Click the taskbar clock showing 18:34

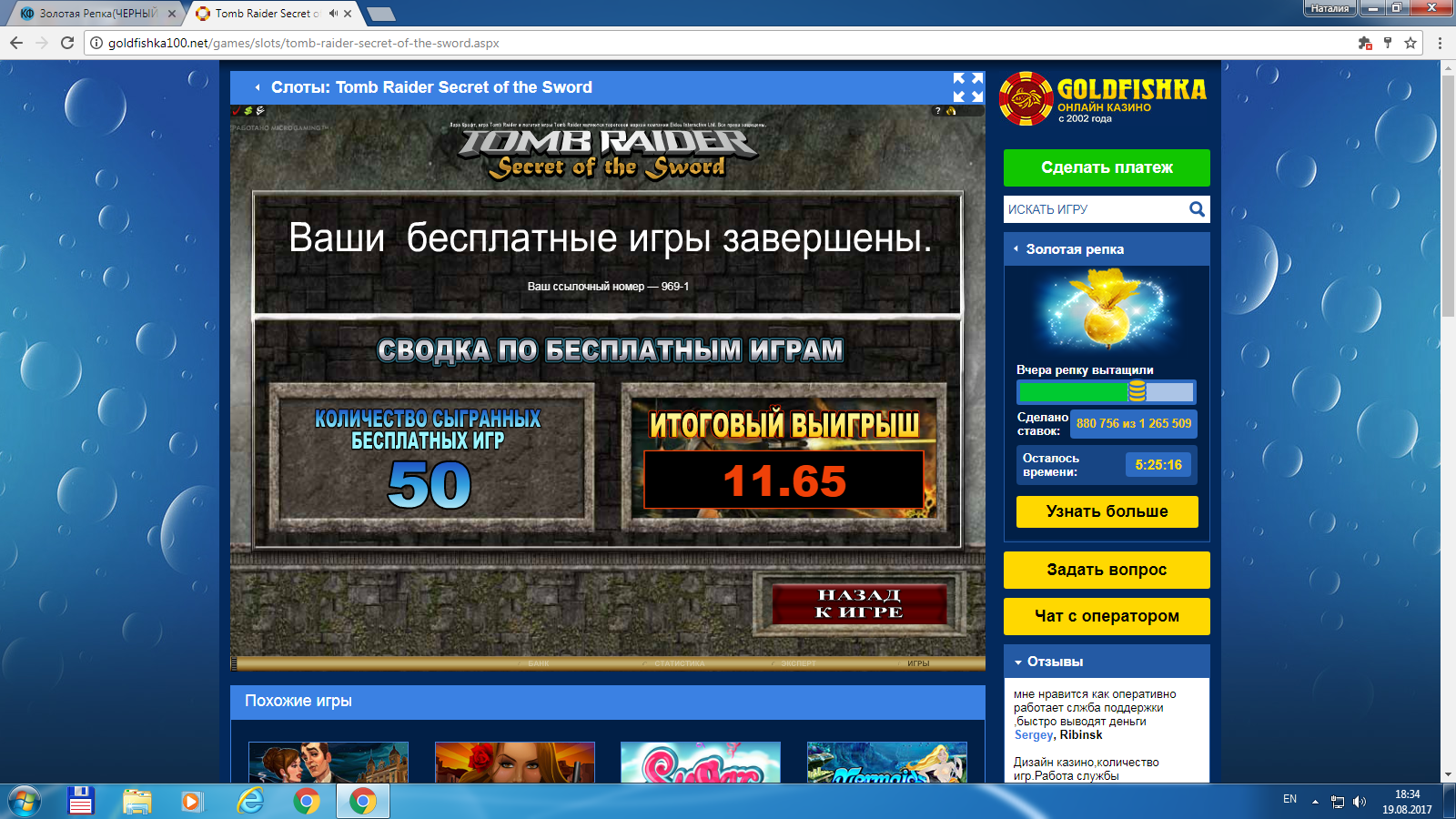(1407, 802)
